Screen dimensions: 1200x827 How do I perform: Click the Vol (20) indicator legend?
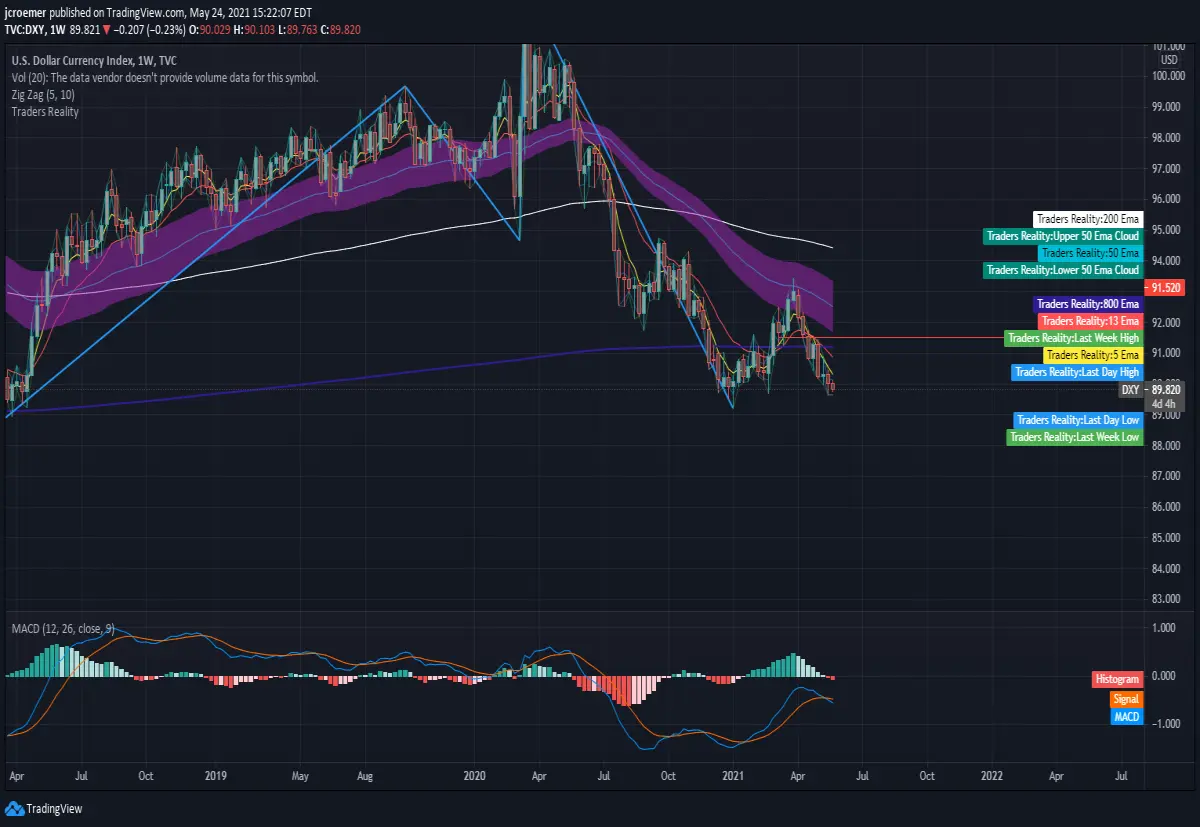click(x=165, y=77)
